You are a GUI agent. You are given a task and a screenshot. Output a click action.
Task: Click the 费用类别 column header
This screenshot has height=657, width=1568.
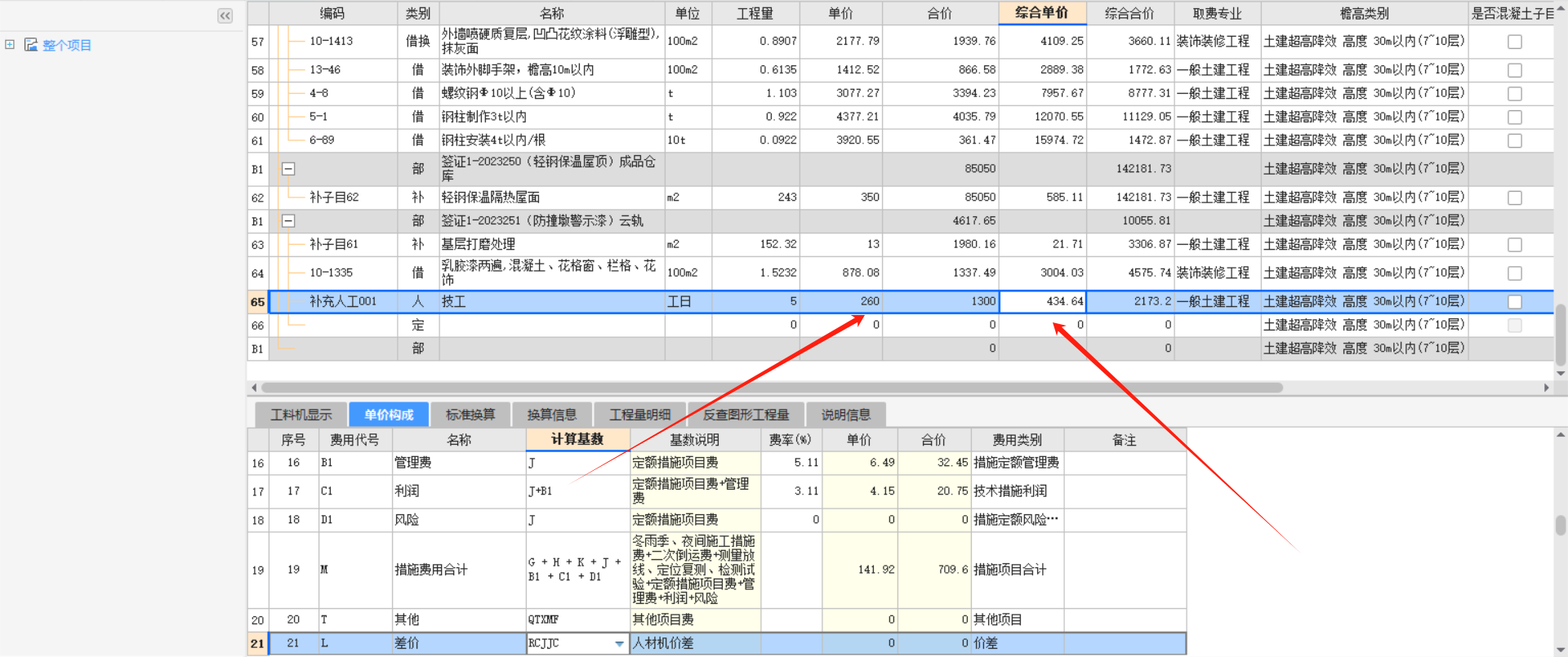click(x=1017, y=440)
